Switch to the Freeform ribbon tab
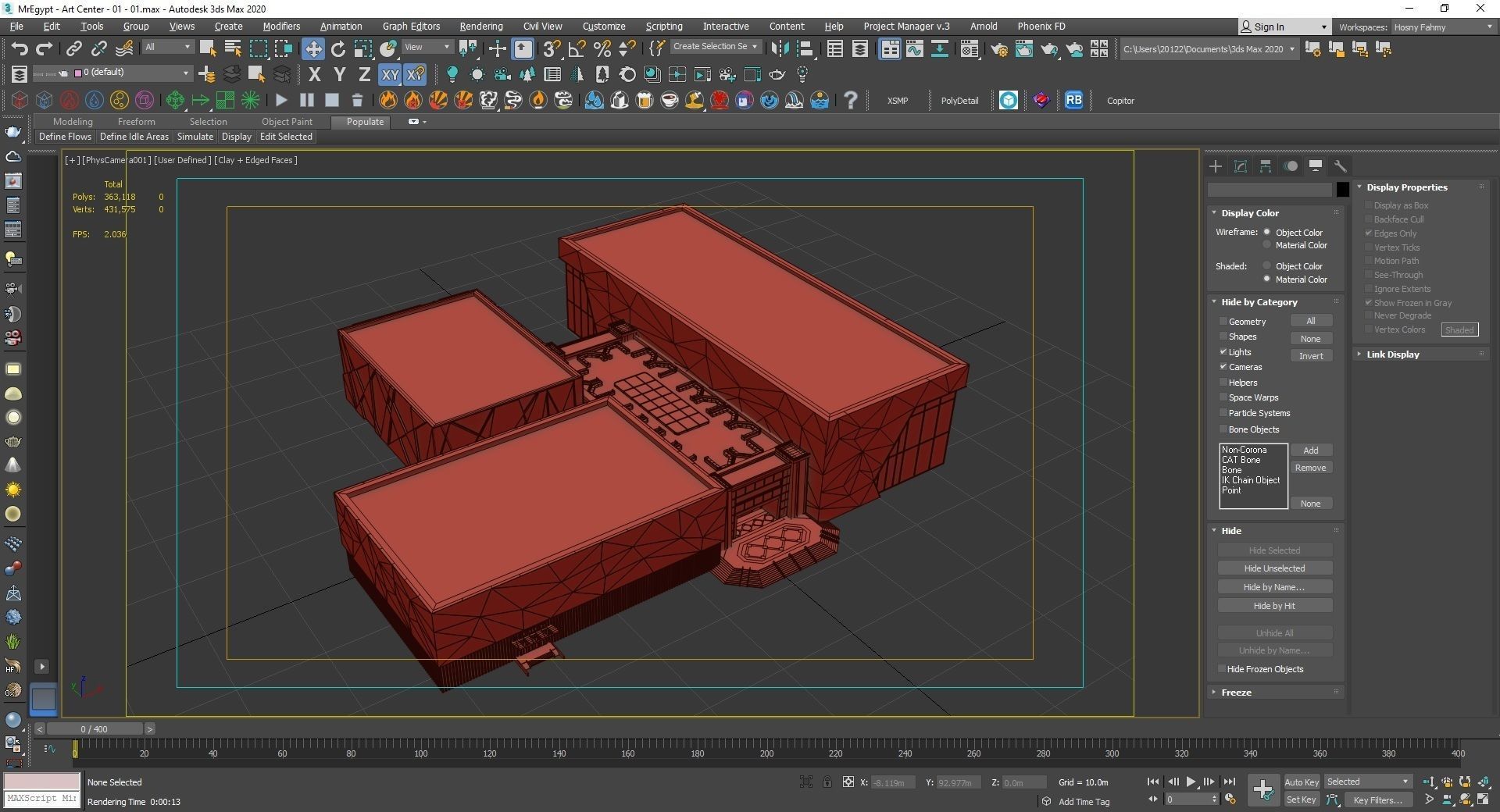The width and height of the screenshot is (1500, 812). pyautogui.click(x=137, y=122)
